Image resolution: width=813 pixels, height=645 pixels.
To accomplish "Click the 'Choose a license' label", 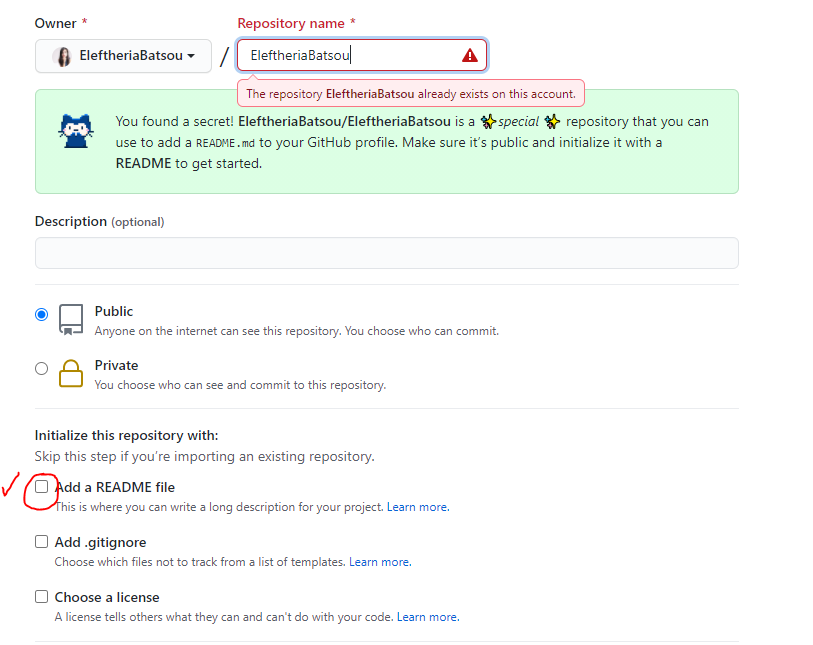I will pos(107,597).
